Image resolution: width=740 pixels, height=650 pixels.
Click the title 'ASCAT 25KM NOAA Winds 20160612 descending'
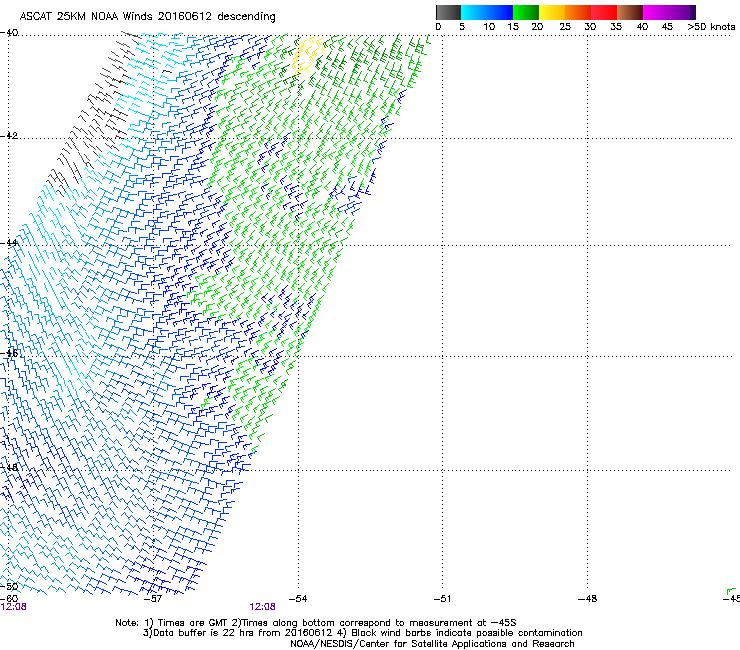click(147, 17)
